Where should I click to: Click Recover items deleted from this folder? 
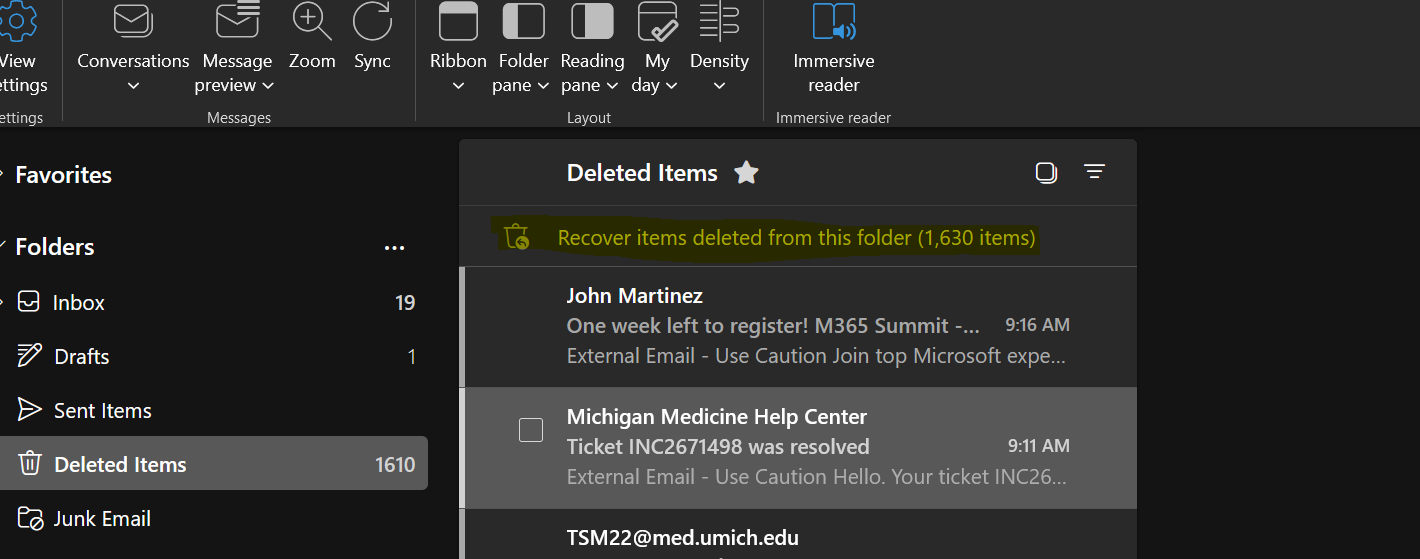click(796, 238)
